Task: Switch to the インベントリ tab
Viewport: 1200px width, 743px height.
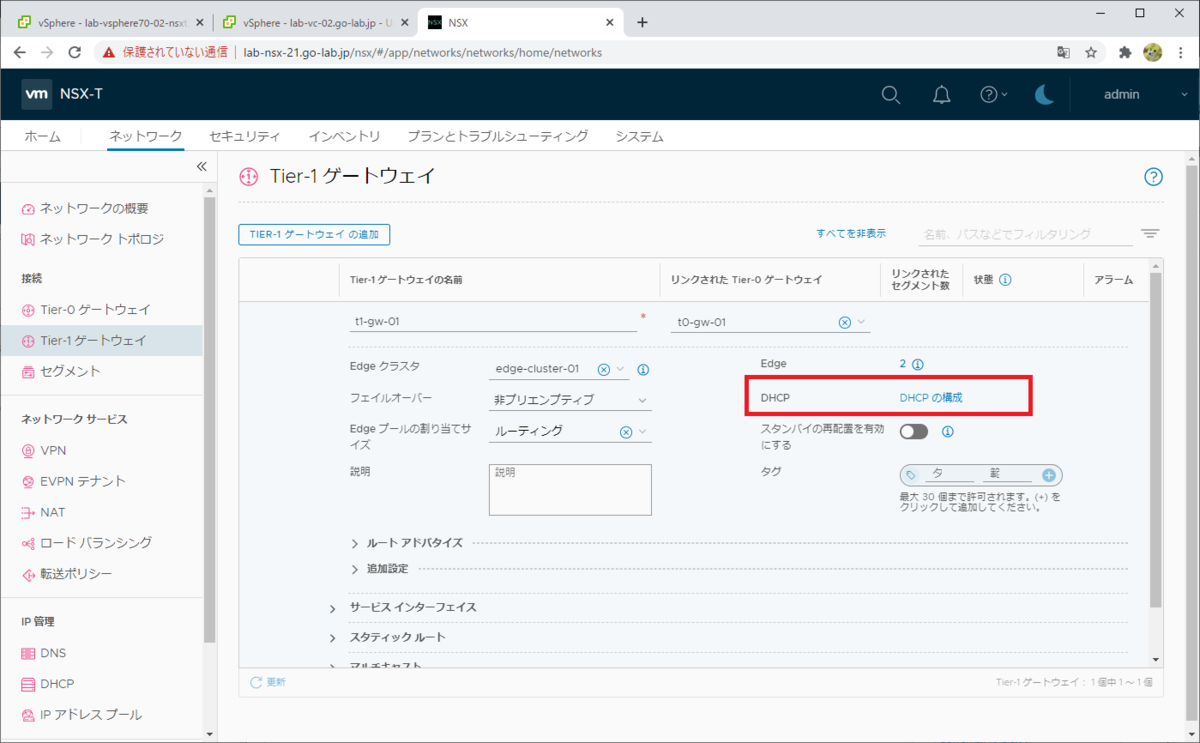Action: 344,136
